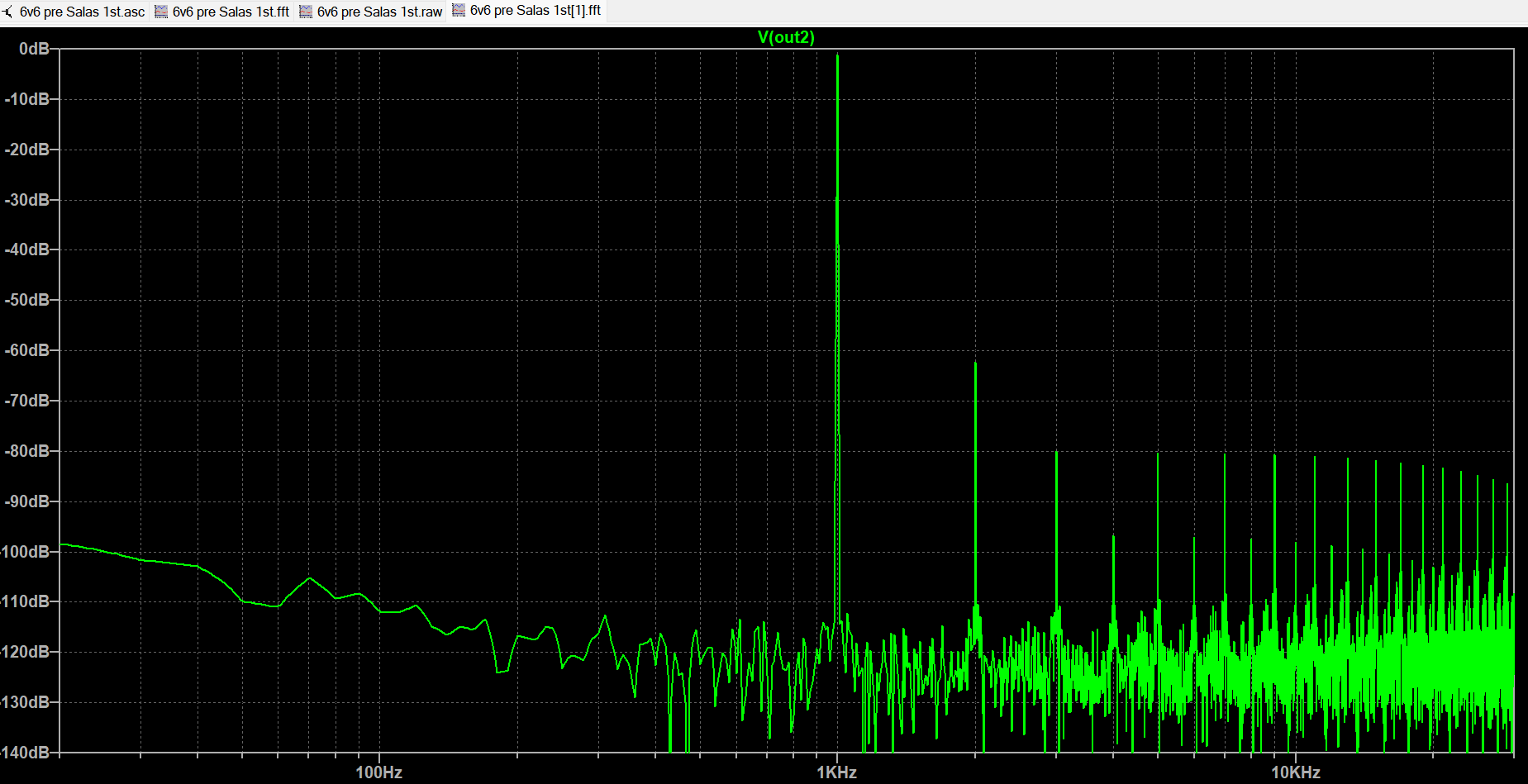Click the -90dB axis label
Viewport: 1528px width, 784px height.
[27, 501]
